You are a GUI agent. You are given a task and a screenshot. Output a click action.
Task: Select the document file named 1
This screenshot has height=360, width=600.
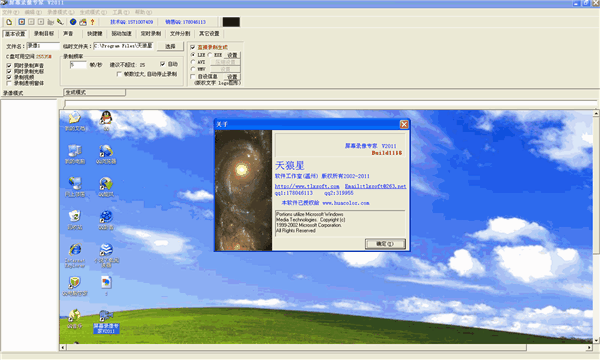(106, 286)
